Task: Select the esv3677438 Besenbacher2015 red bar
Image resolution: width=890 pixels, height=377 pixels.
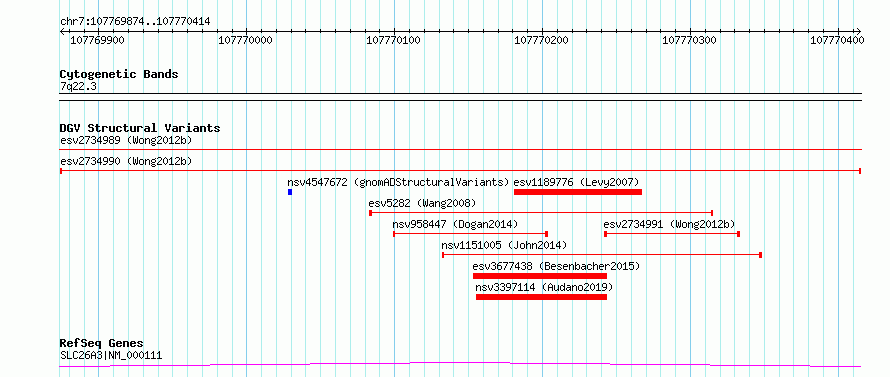Action: [540, 276]
